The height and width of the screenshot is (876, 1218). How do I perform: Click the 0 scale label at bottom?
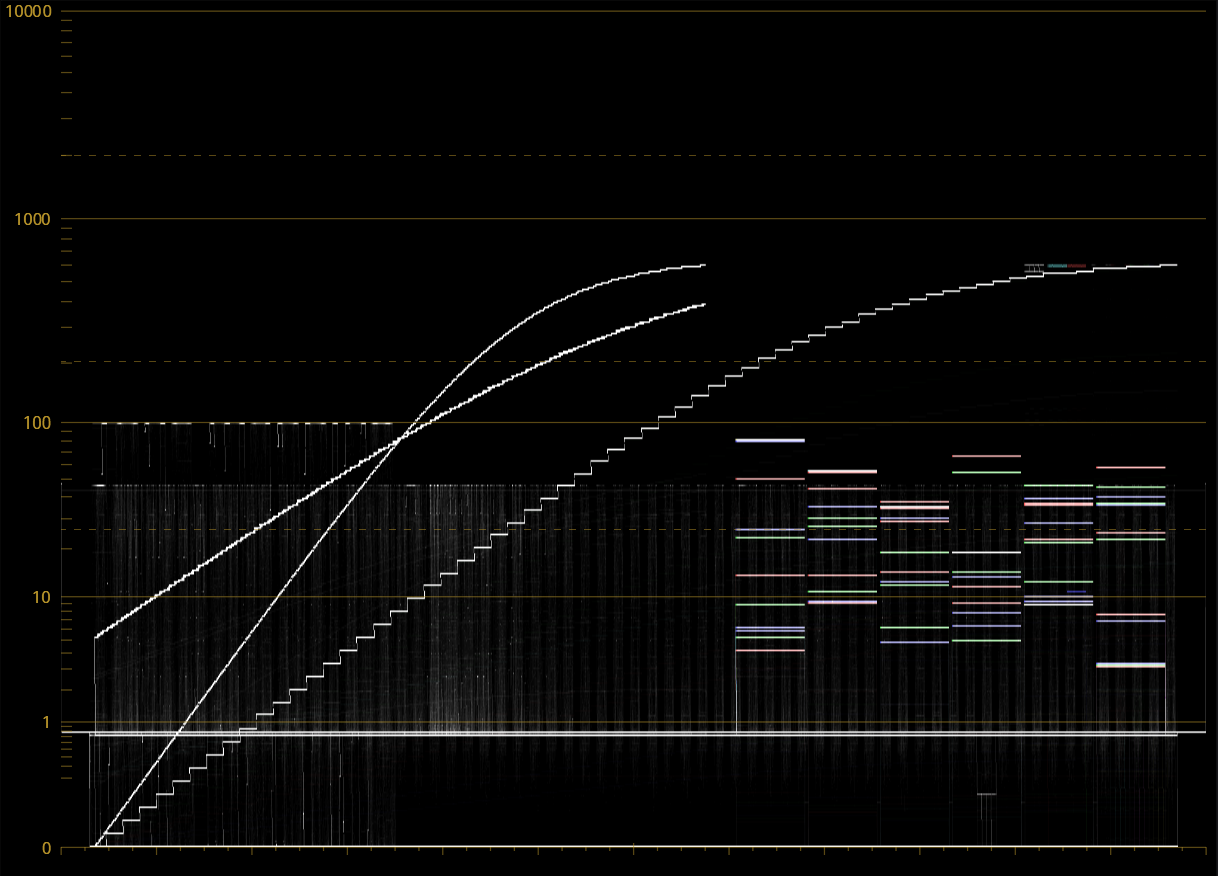(46, 848)
